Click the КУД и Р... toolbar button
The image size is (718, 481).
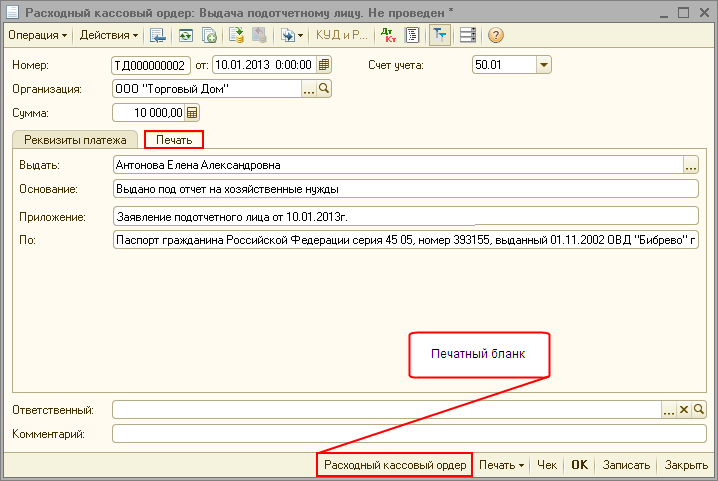342,35
